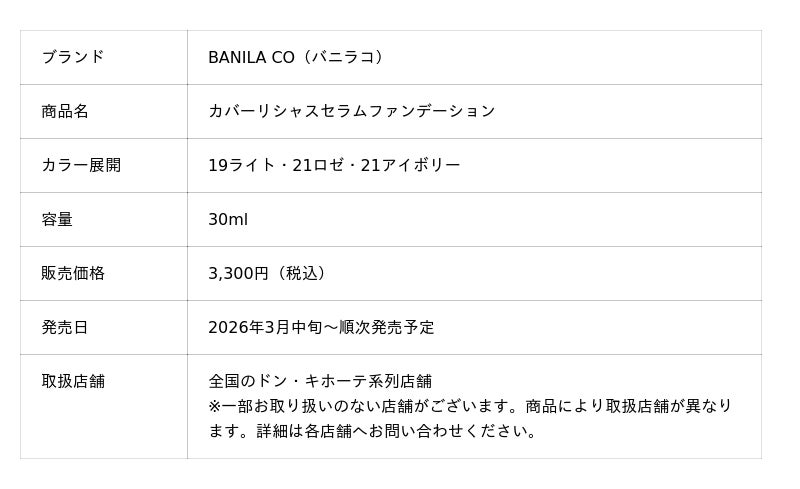Click the 3,300円 price value
800x489 pixels.
click(239, 273)
